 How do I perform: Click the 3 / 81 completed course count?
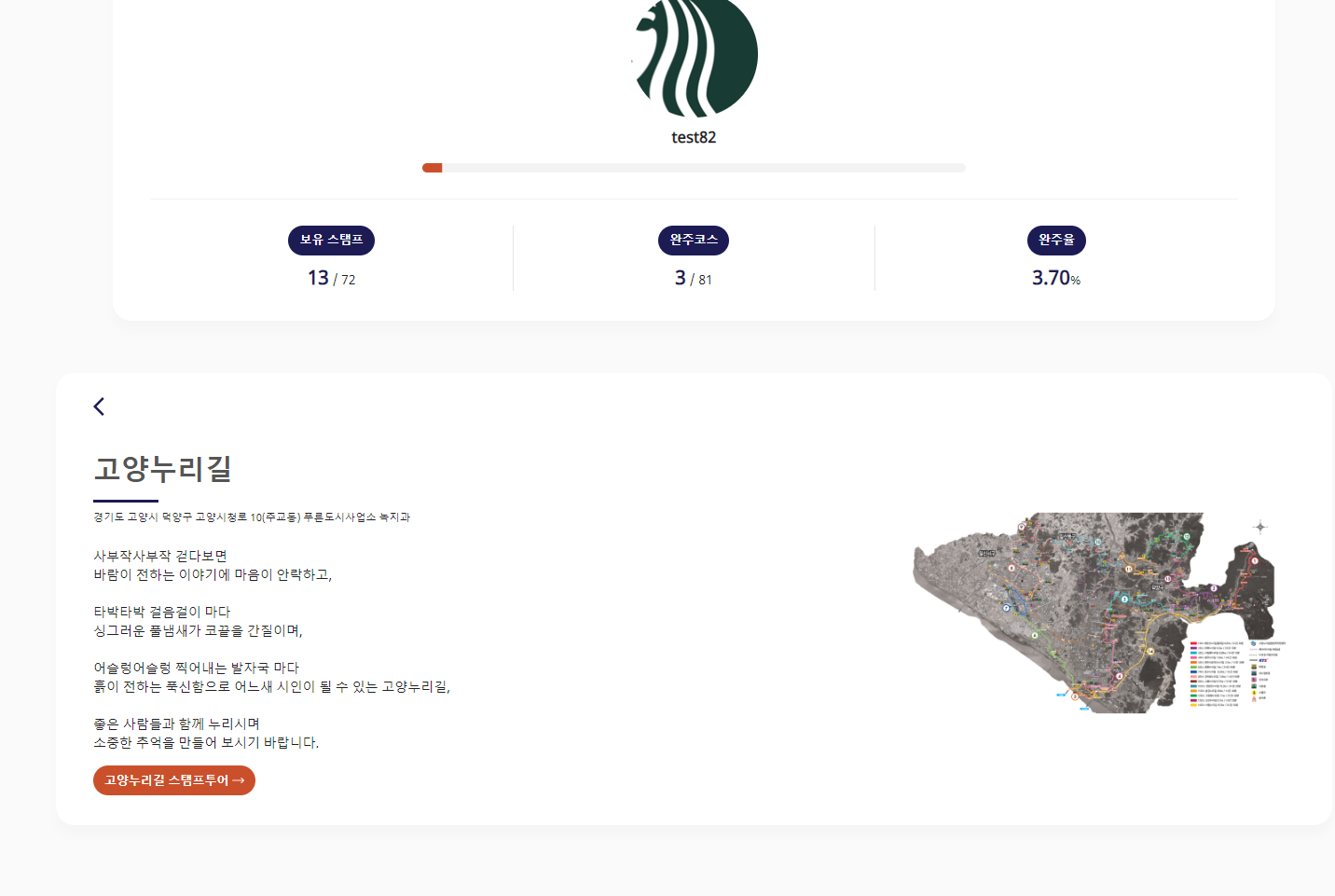(x=694, y=278)
